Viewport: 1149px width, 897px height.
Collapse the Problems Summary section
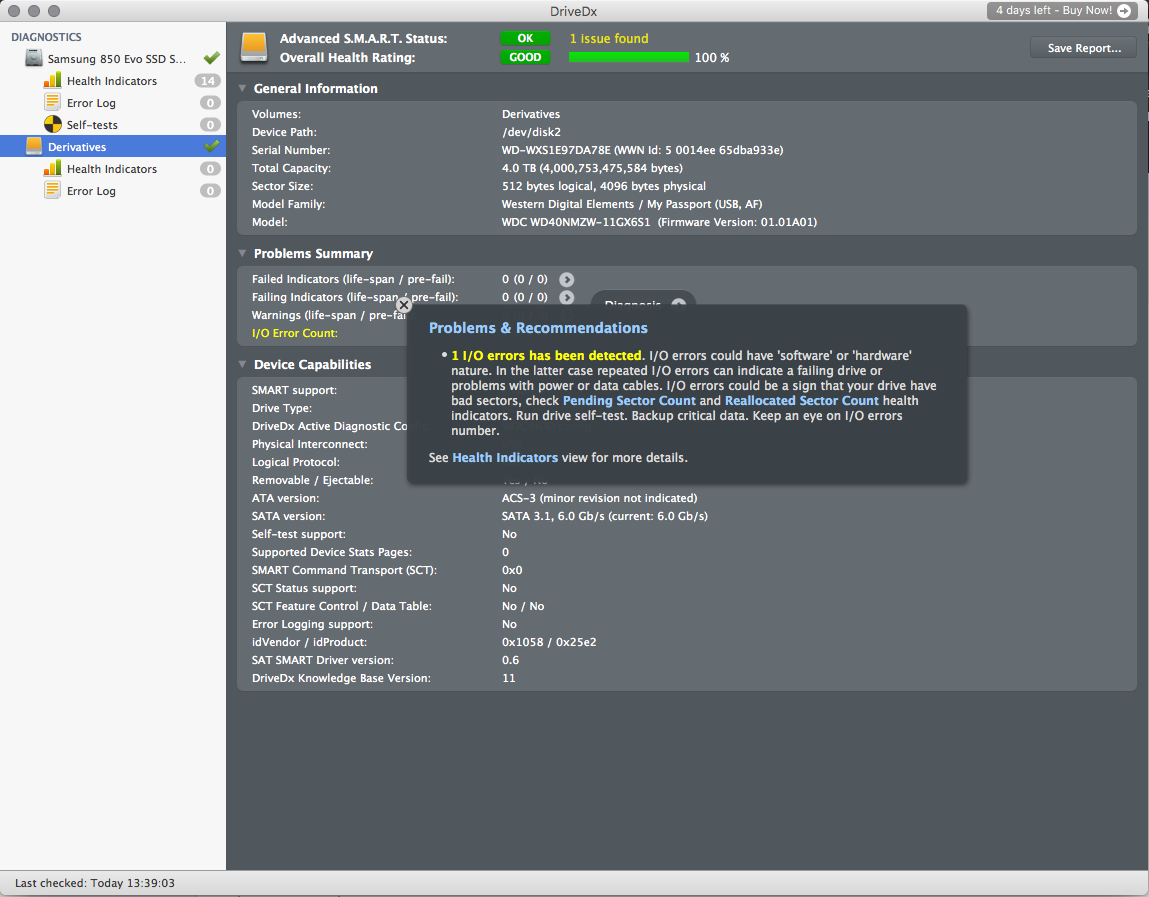(242, 254)
